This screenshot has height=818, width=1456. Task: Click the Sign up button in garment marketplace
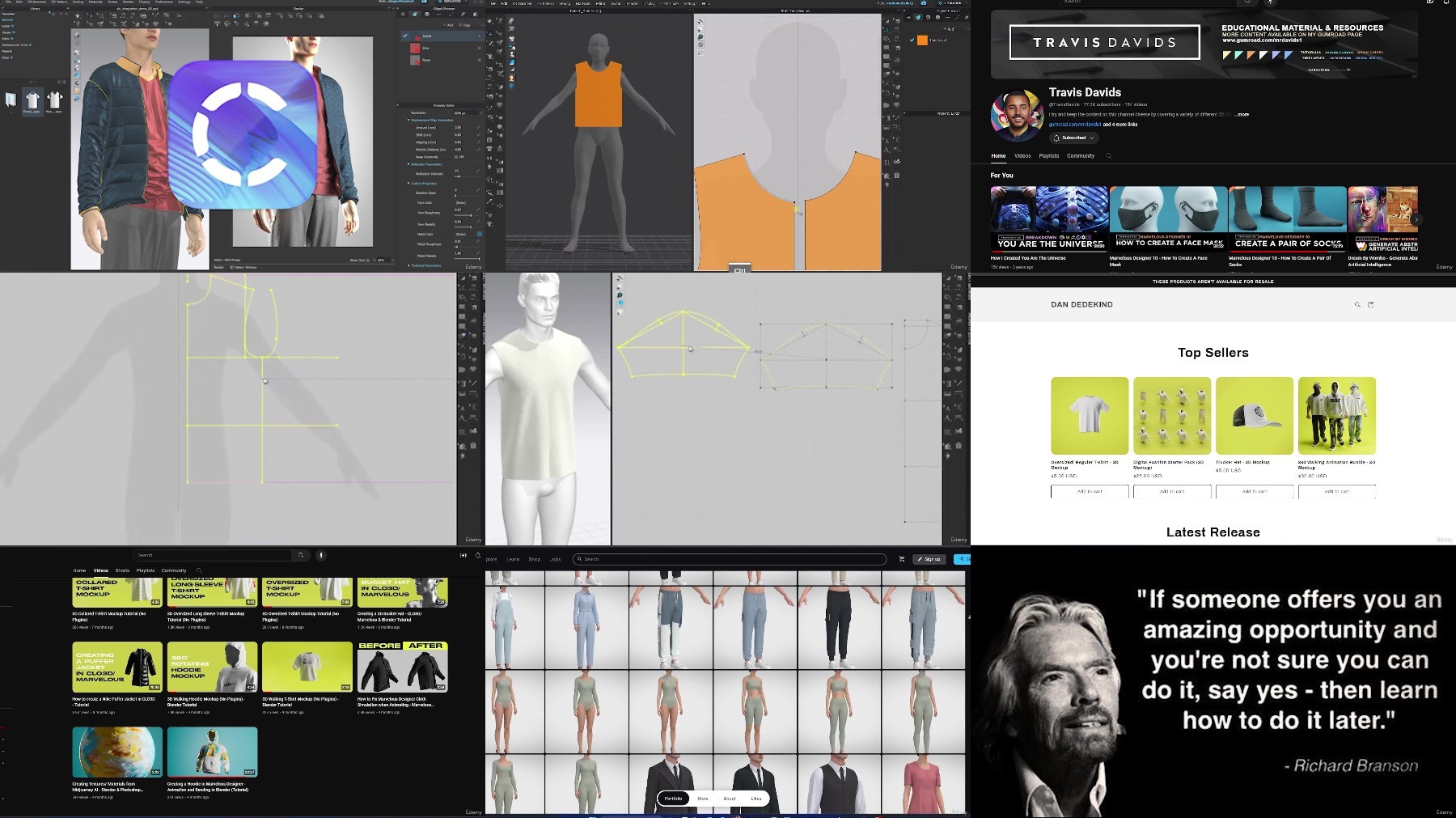pyautogui.click(x=929, y=559)
